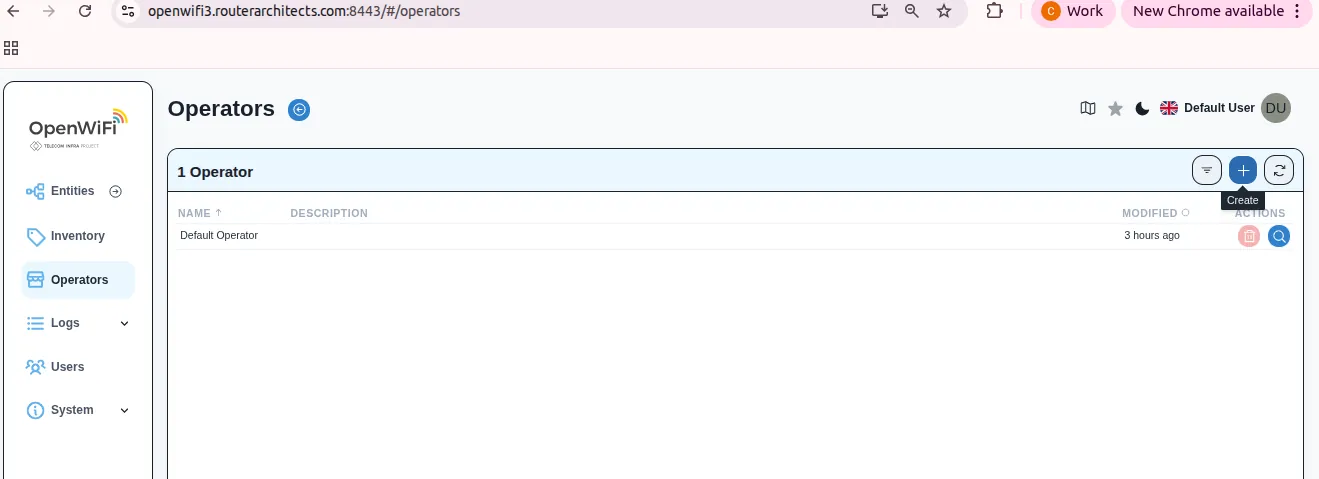Select Operators in the sidebar
This screenshot has height=479, width=1319.
[x=78, y=280]
